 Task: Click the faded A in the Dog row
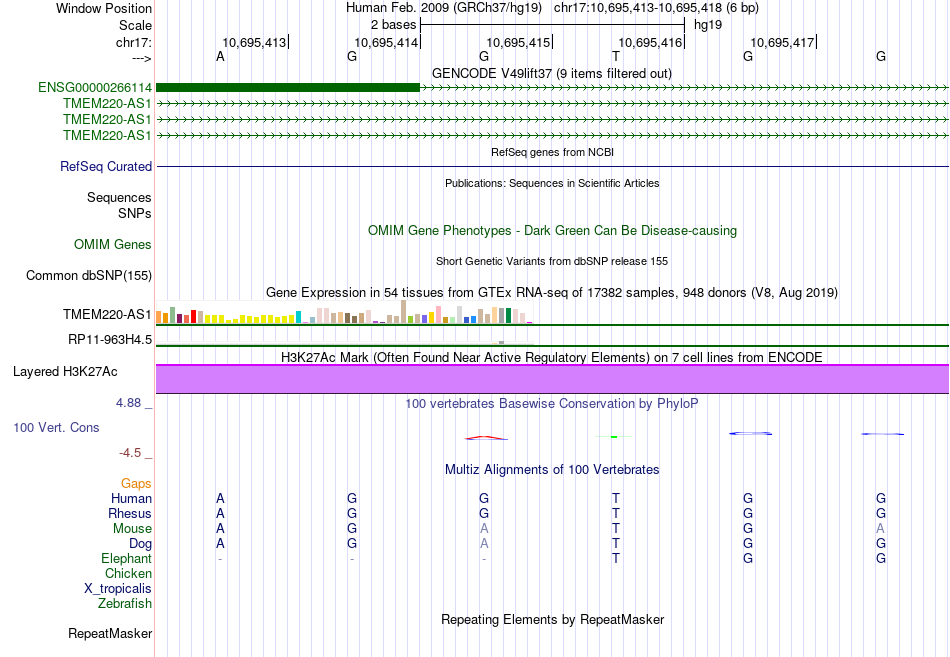pyautogui.click(x=483, y=544)
